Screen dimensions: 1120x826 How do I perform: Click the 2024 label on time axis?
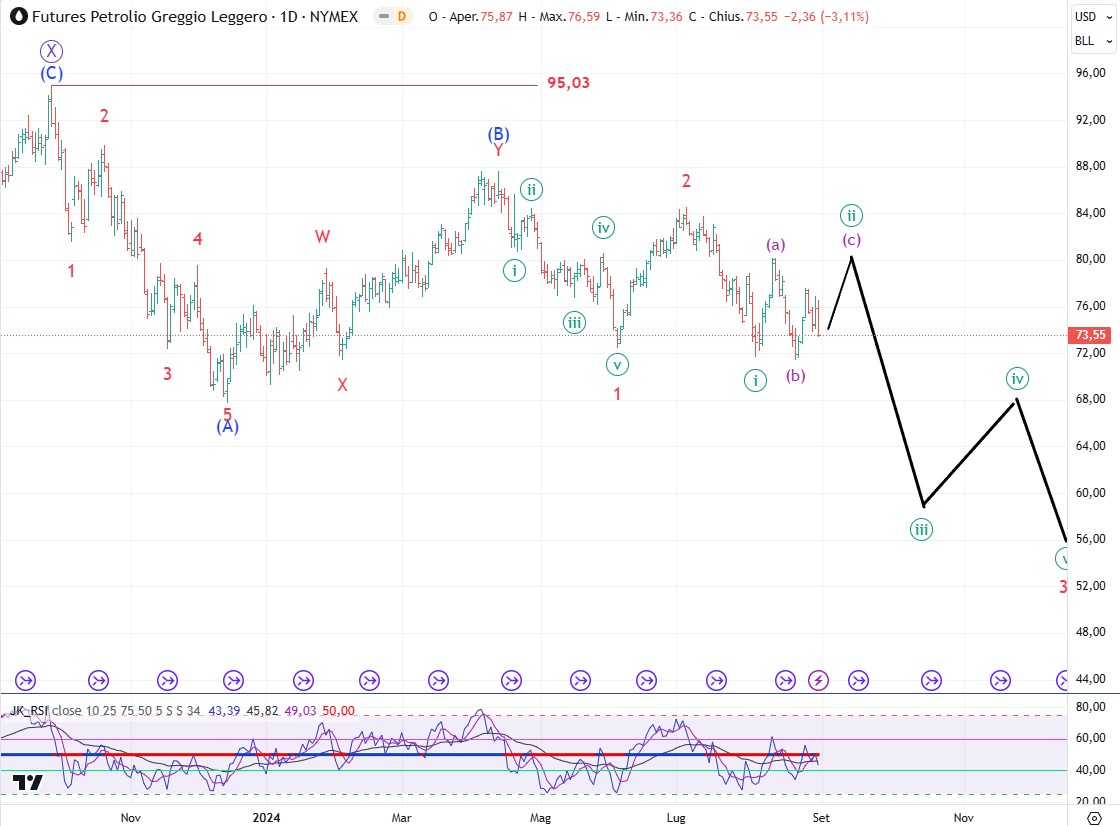(266, 817)
